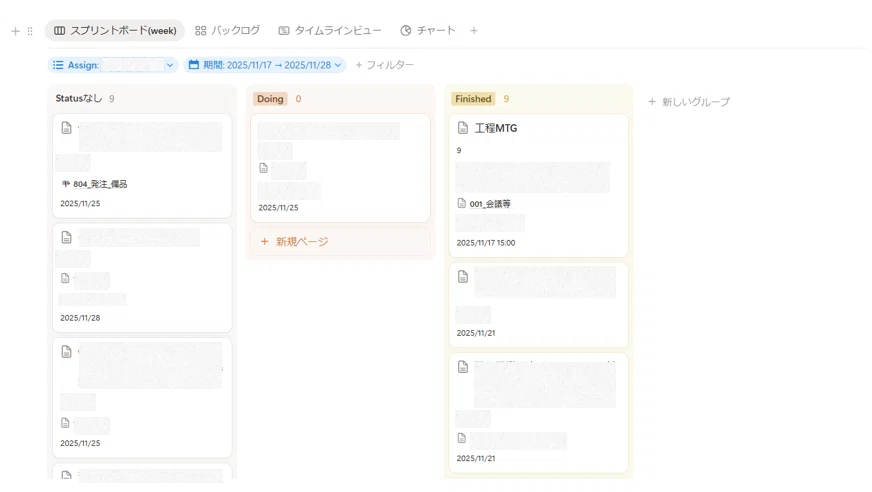Open the 期間 date range filter
This screenshot has height=492, width=872.
(265, 65)
